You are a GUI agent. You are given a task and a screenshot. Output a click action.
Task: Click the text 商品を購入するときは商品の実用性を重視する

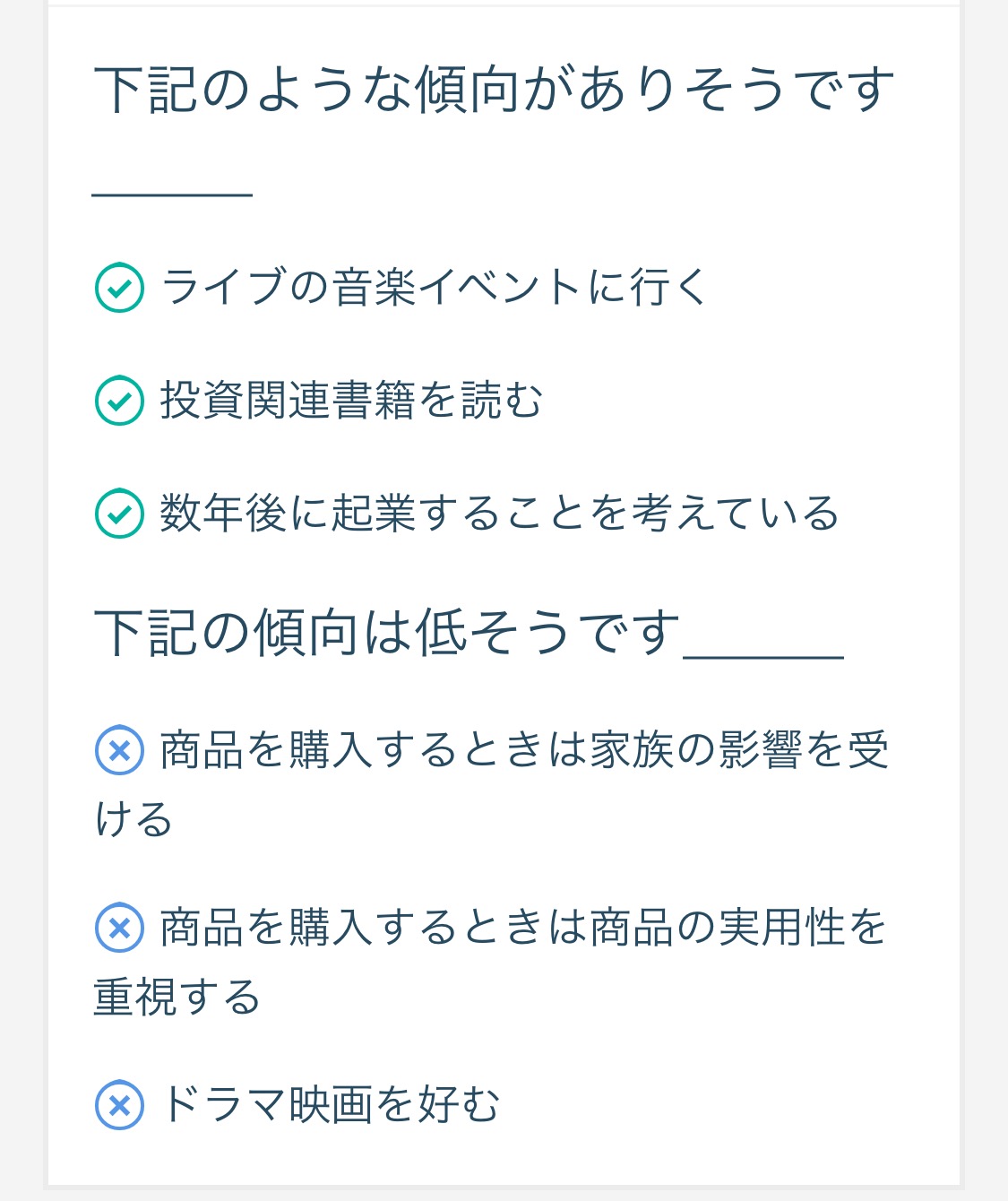491,962
